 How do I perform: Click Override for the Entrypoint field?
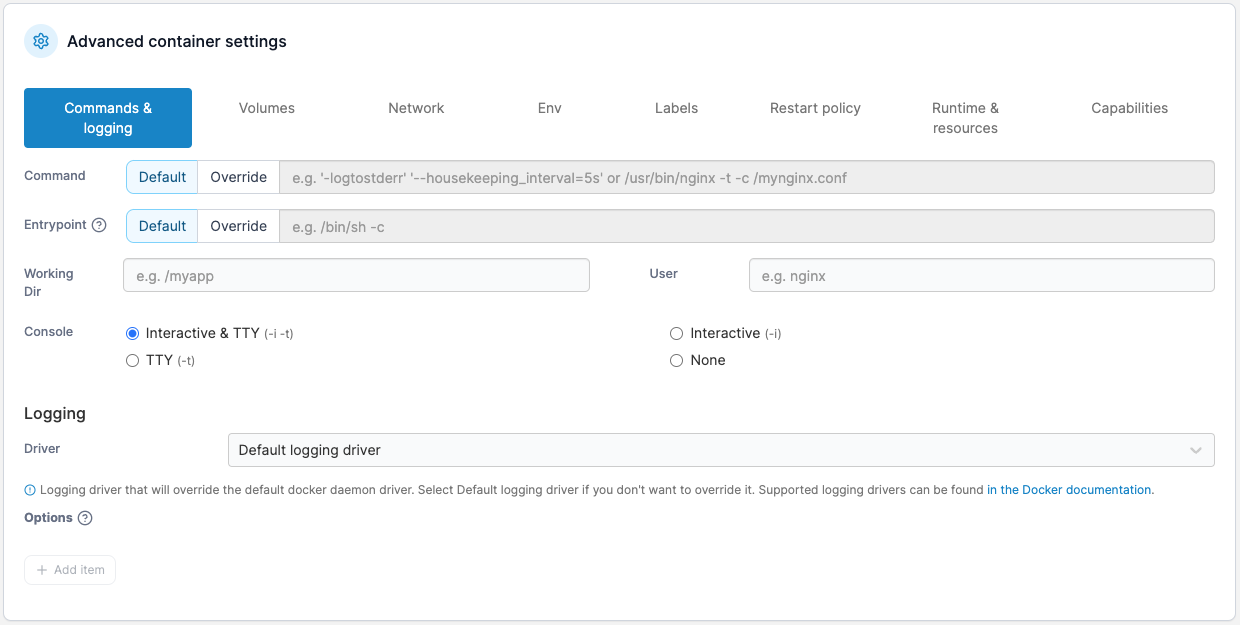(x=238, y=226)
